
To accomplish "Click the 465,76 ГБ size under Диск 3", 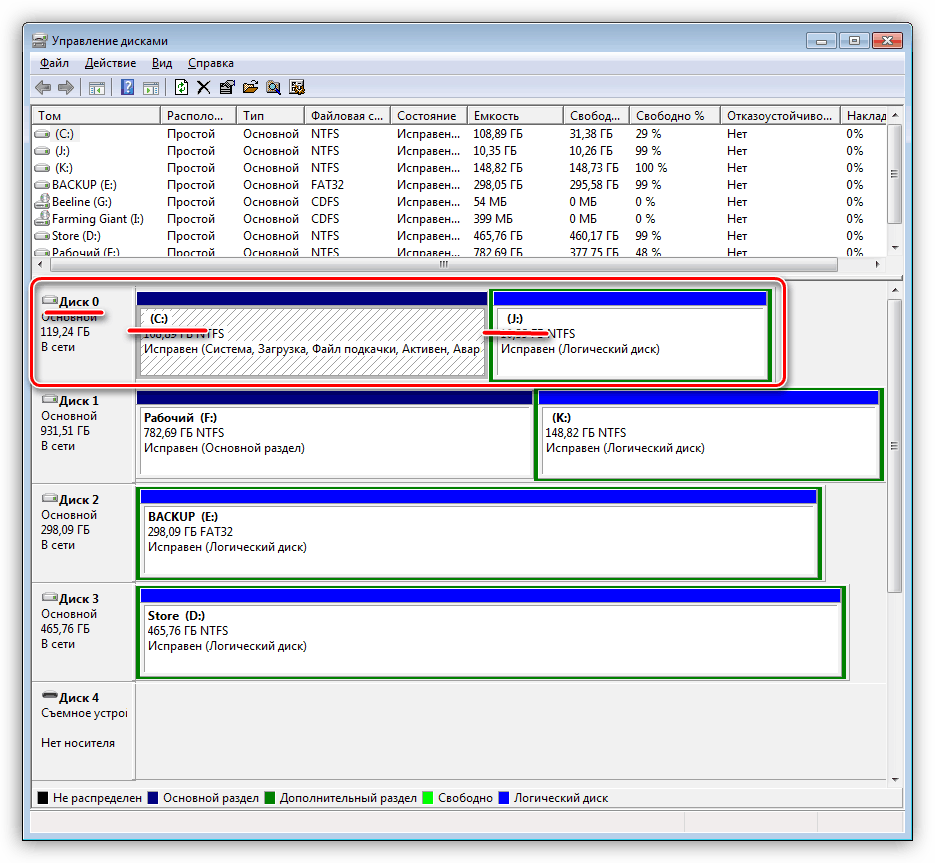I will tap(66, 629).
